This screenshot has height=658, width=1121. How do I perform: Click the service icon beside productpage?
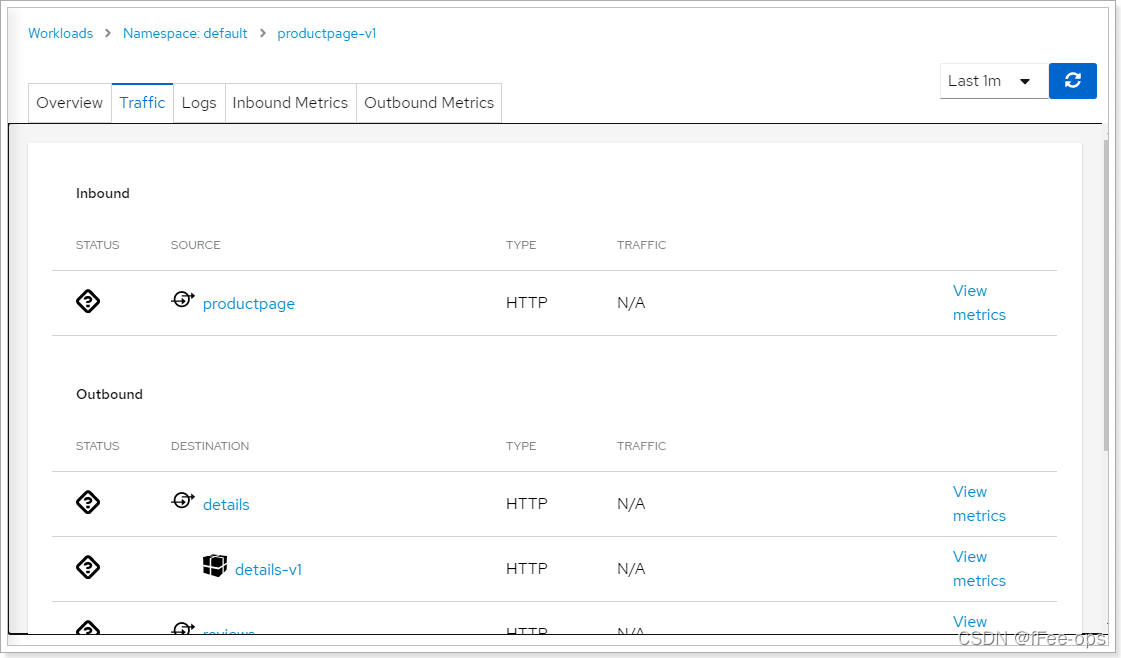coord(183,300)
